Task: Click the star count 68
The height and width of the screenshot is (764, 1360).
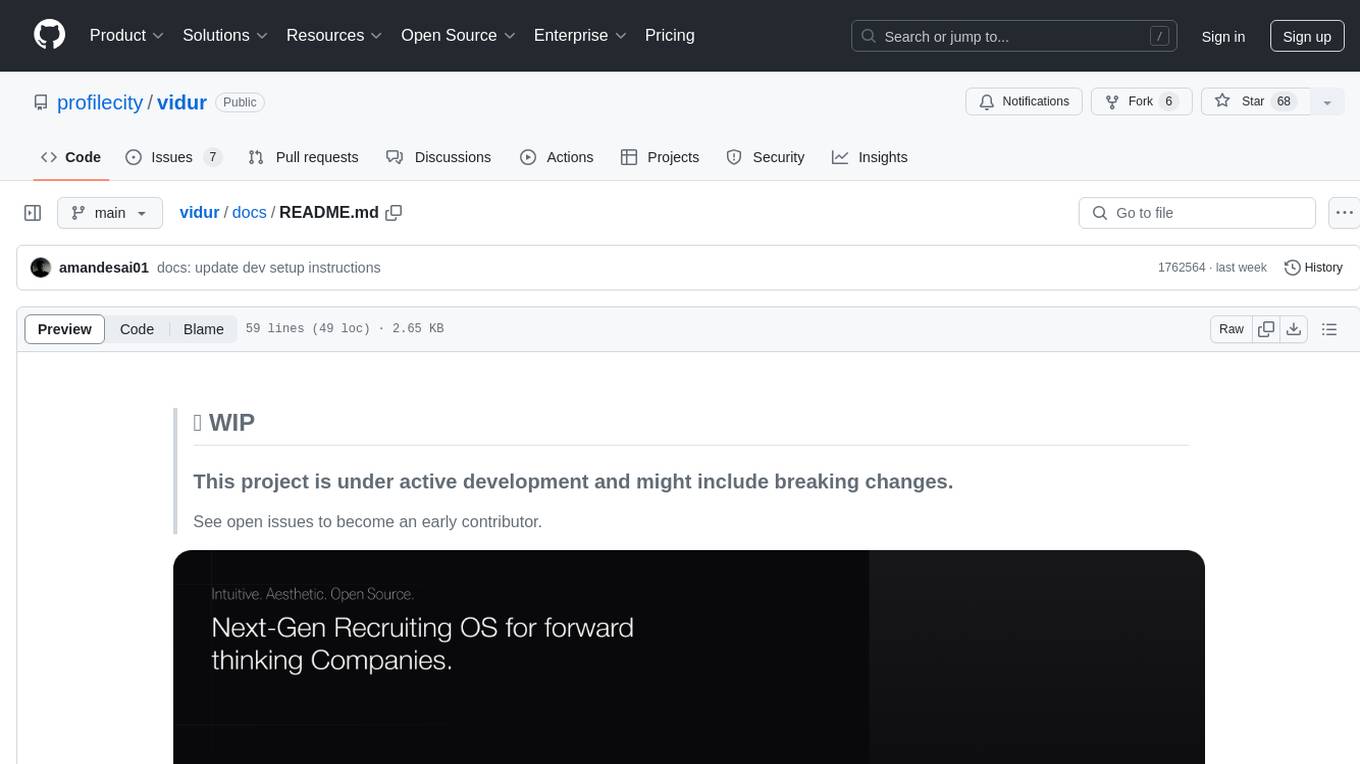Action: [1285, 102]
